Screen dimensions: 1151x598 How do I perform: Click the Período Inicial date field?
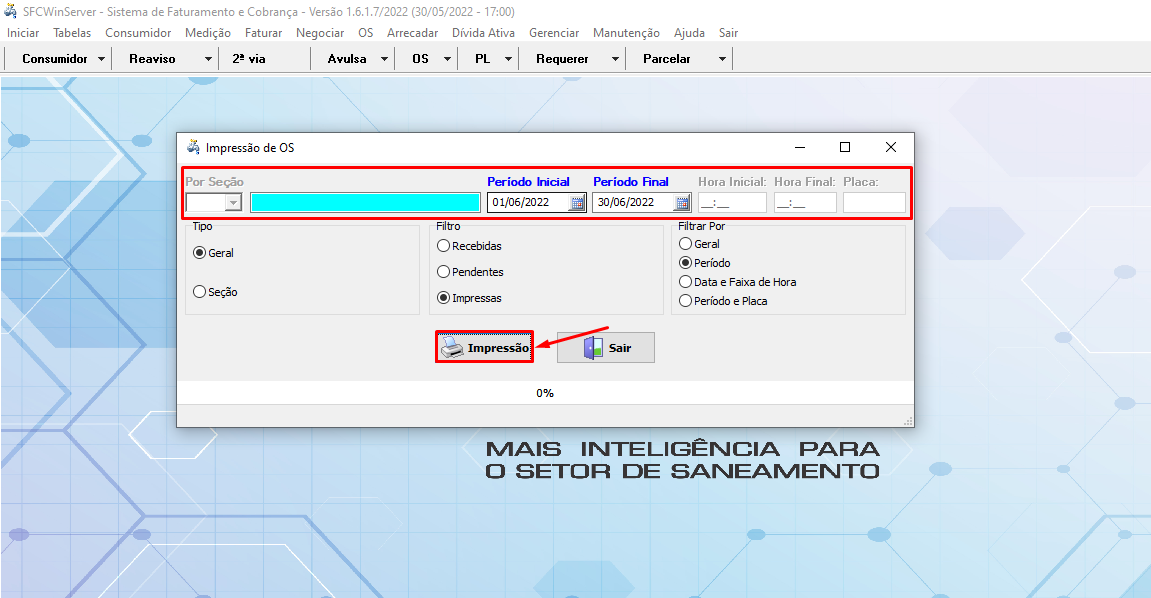(x=527, y=203)
